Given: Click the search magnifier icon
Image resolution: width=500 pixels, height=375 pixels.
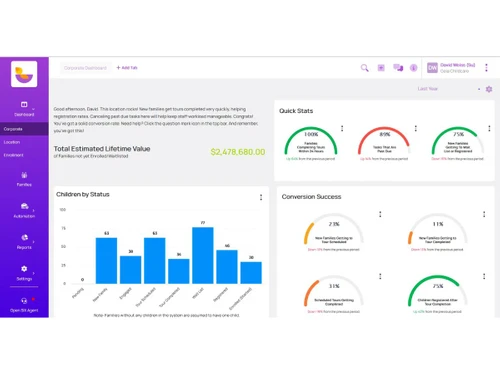Looking at the screenshot, I should tap(364, 68).
